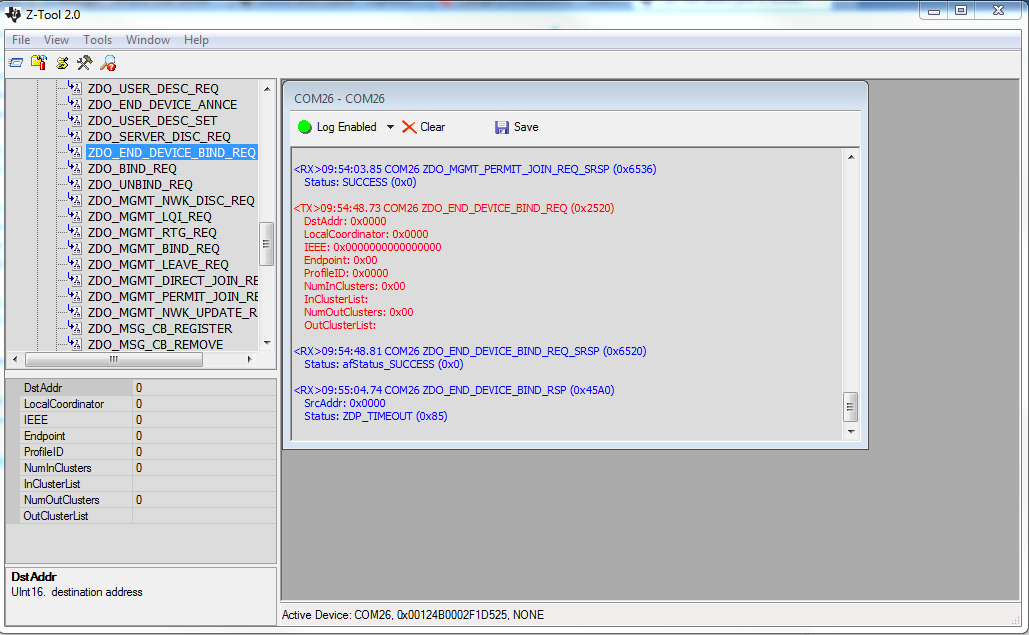Click the command tree vertical scrollbar thumb

(x=266, y=244)
